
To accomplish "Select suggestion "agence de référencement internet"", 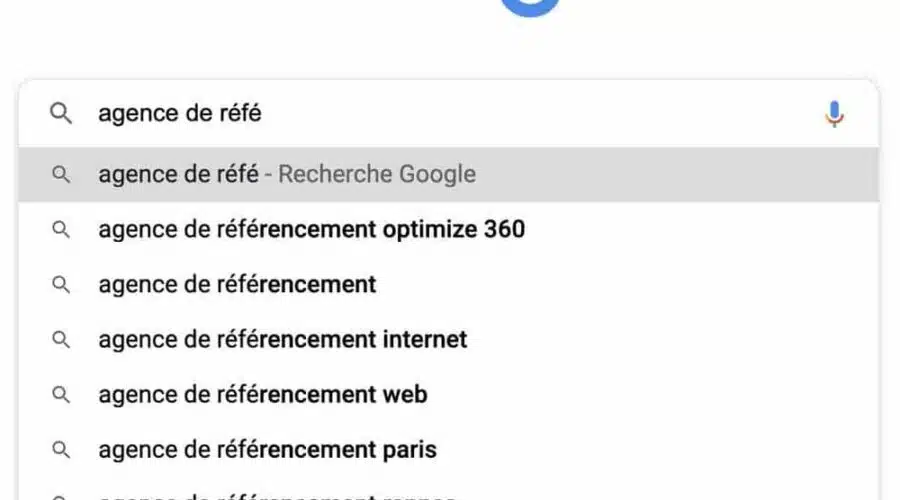I will 282,340.
